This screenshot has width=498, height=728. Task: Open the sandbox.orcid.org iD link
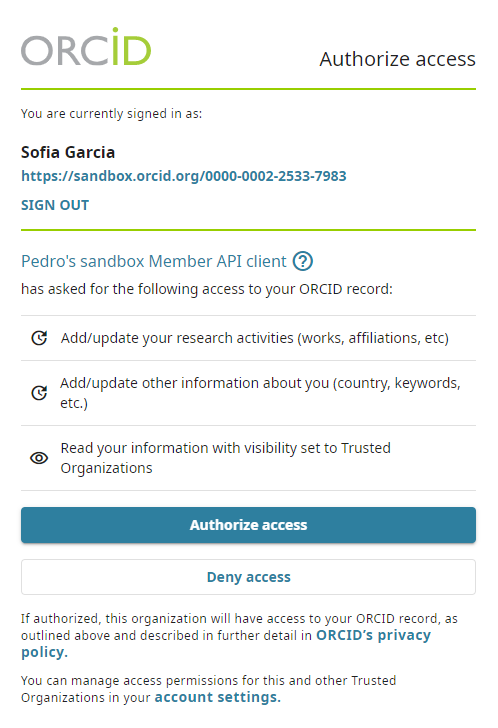pyautogui.click(x=184, y=176)
